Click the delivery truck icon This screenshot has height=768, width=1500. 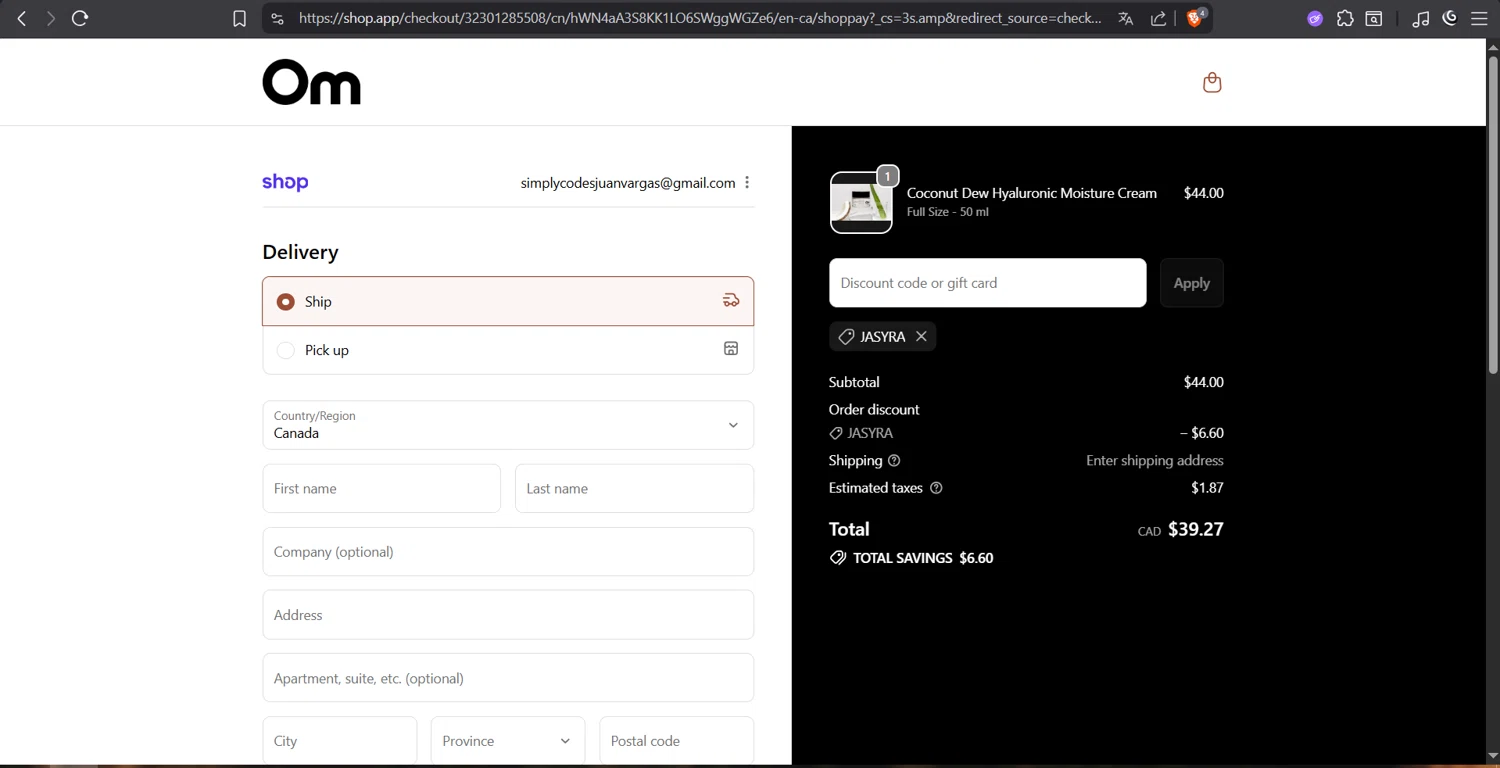(731, 301)
